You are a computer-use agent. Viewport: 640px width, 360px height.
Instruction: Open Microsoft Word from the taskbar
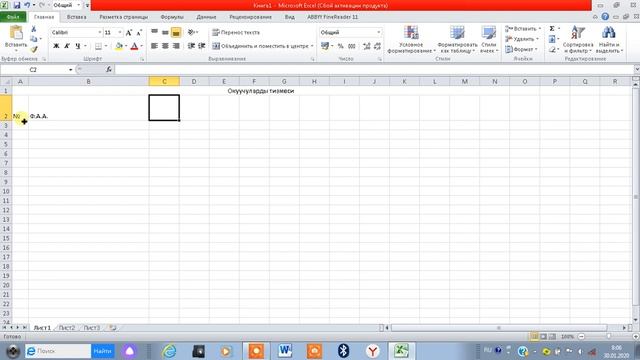coord(285,351)
